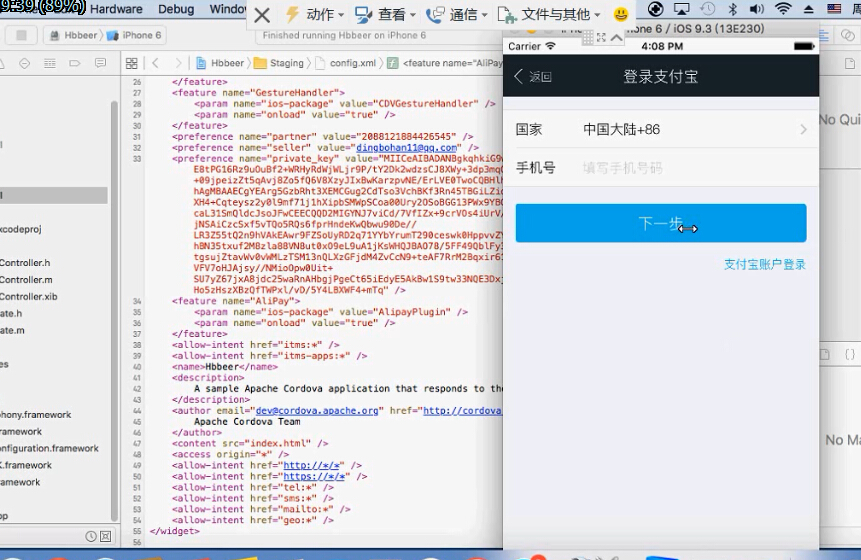This screenshot has height=560, width=861.
Task: Click the AirPlay display icon in menu bar
Action: click(681, 9)
